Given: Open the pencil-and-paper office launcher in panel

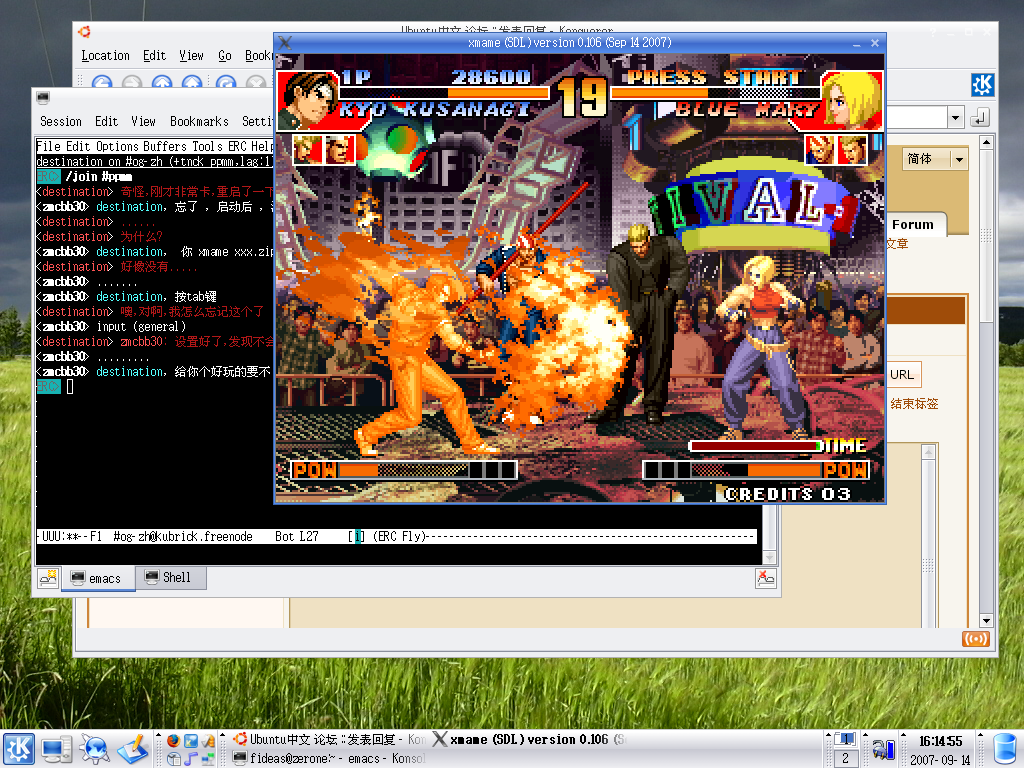Looking at the screenshot, I should [x=133, y=749].
